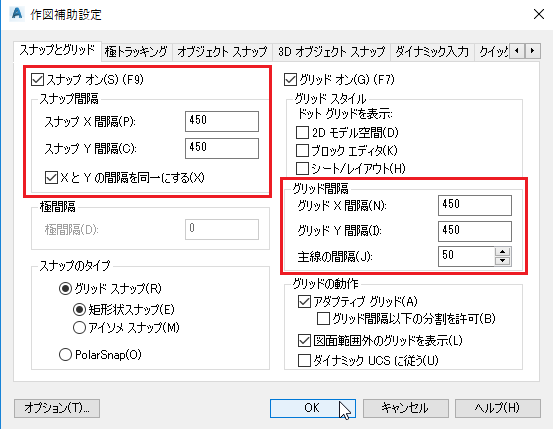Toggle the グリッド オン(G) (F7) checkbox
This screenshot has width=553, height=429.
(x=290, y=79)
